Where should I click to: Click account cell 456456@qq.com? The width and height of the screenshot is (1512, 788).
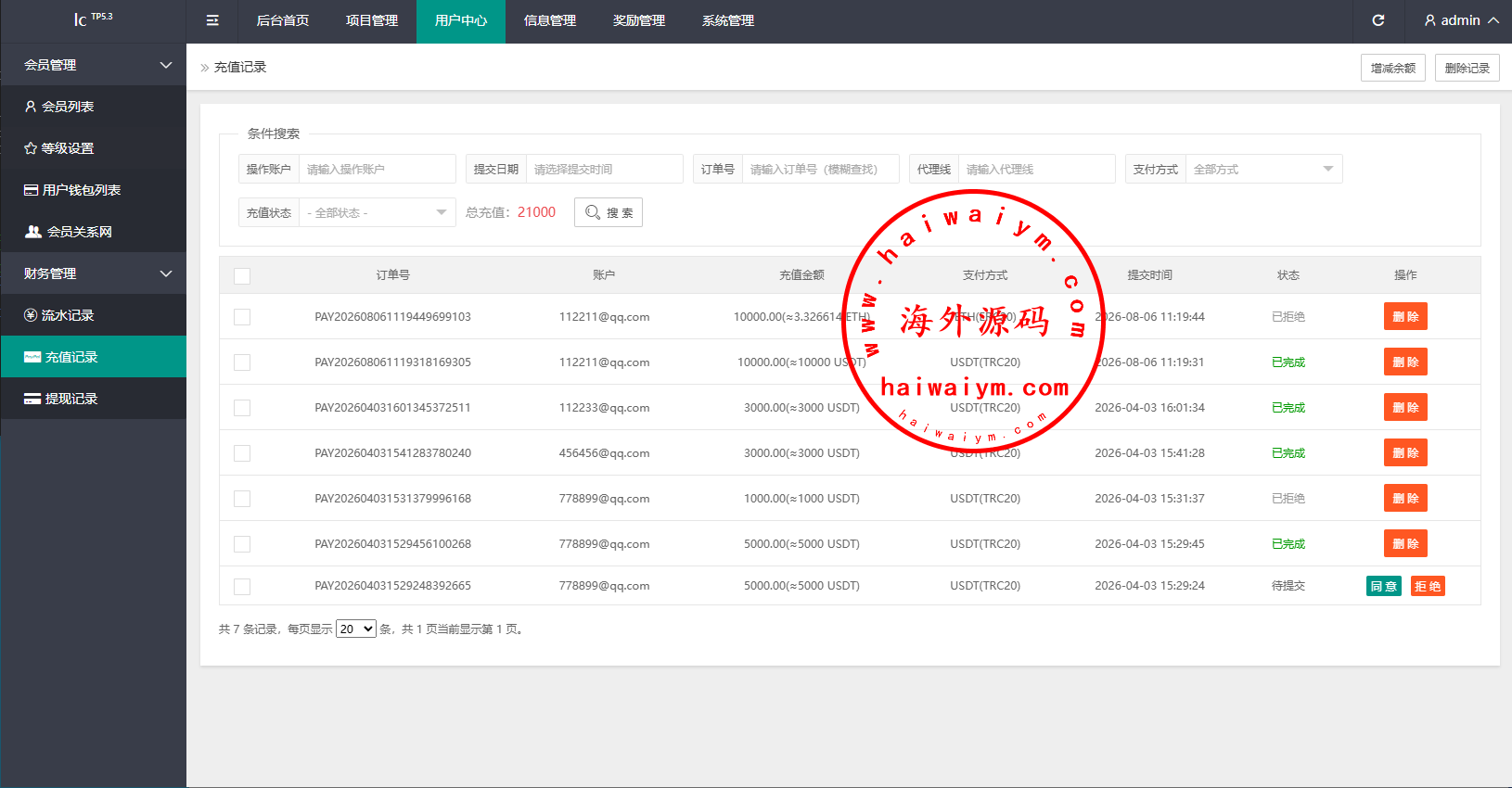[604, 453]
